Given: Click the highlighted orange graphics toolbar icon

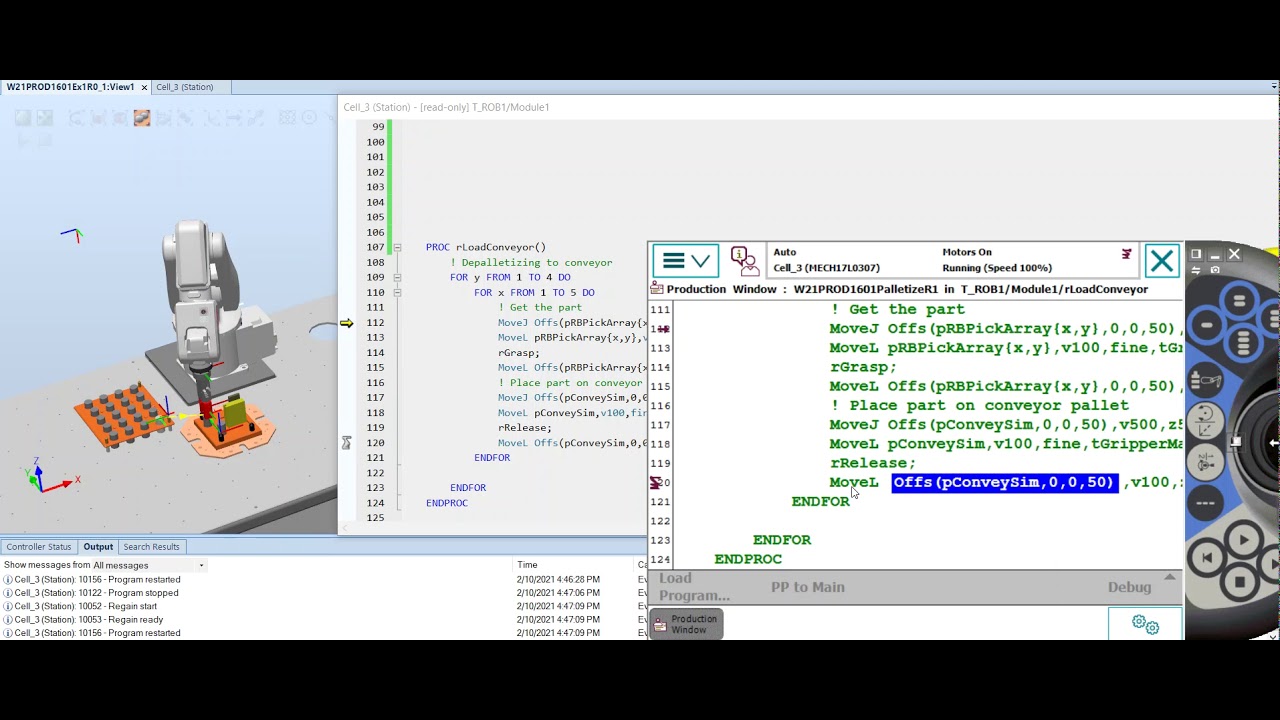Looking at the screenshot, I should [142, 118].
